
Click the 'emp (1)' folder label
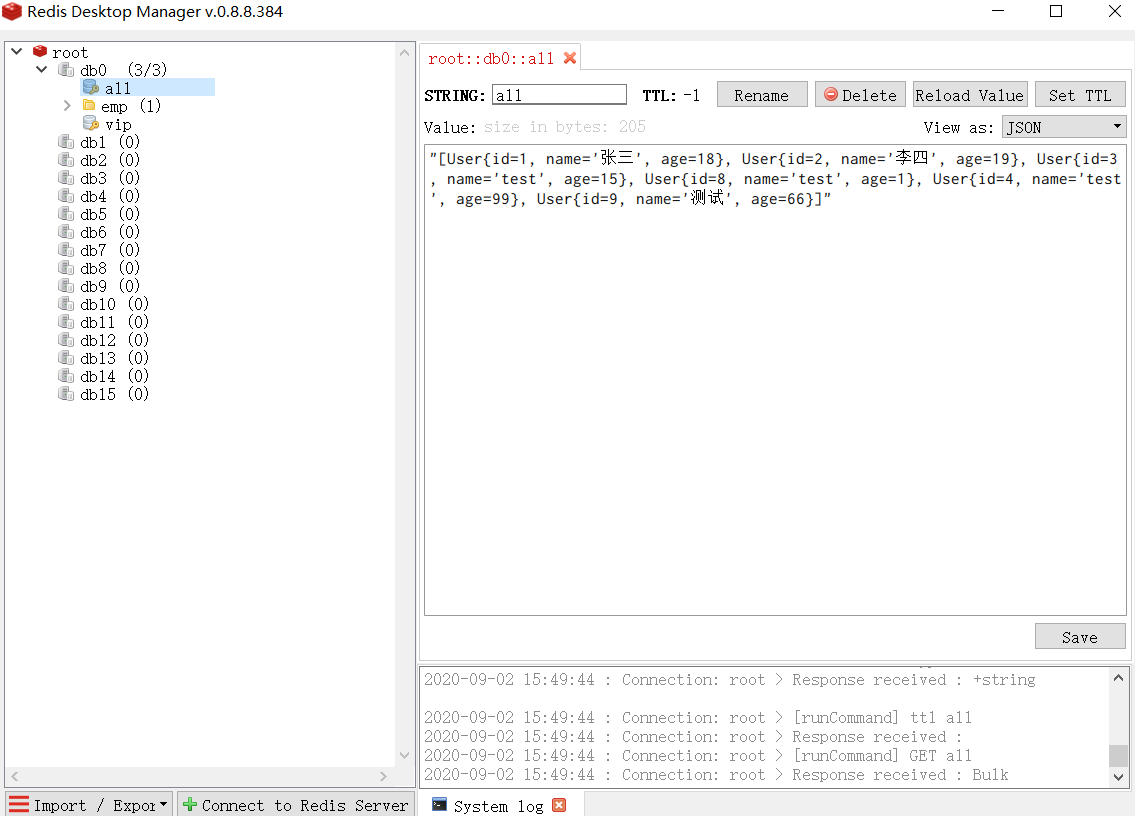click(x=130, y=106)
